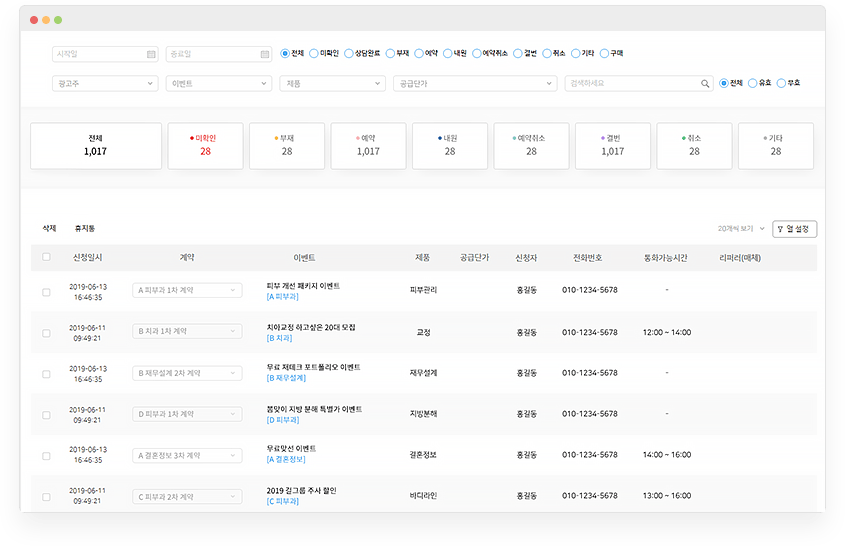845x546 pixels.
Task: Open the start date (시작일) calendar icon
Action: point(151,54)
